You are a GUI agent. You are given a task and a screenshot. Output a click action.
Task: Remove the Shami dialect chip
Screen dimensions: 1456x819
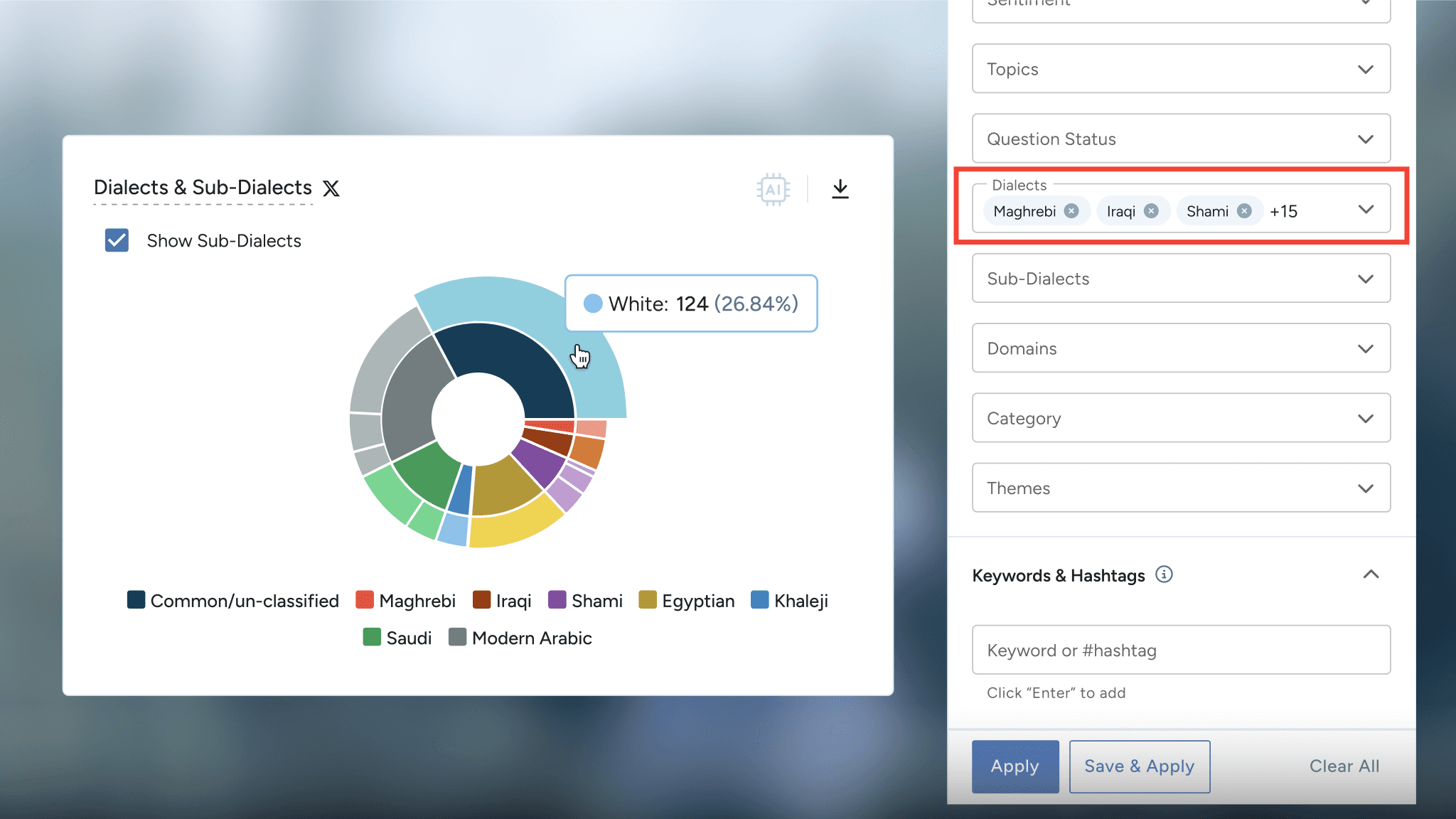point(1244,211)
